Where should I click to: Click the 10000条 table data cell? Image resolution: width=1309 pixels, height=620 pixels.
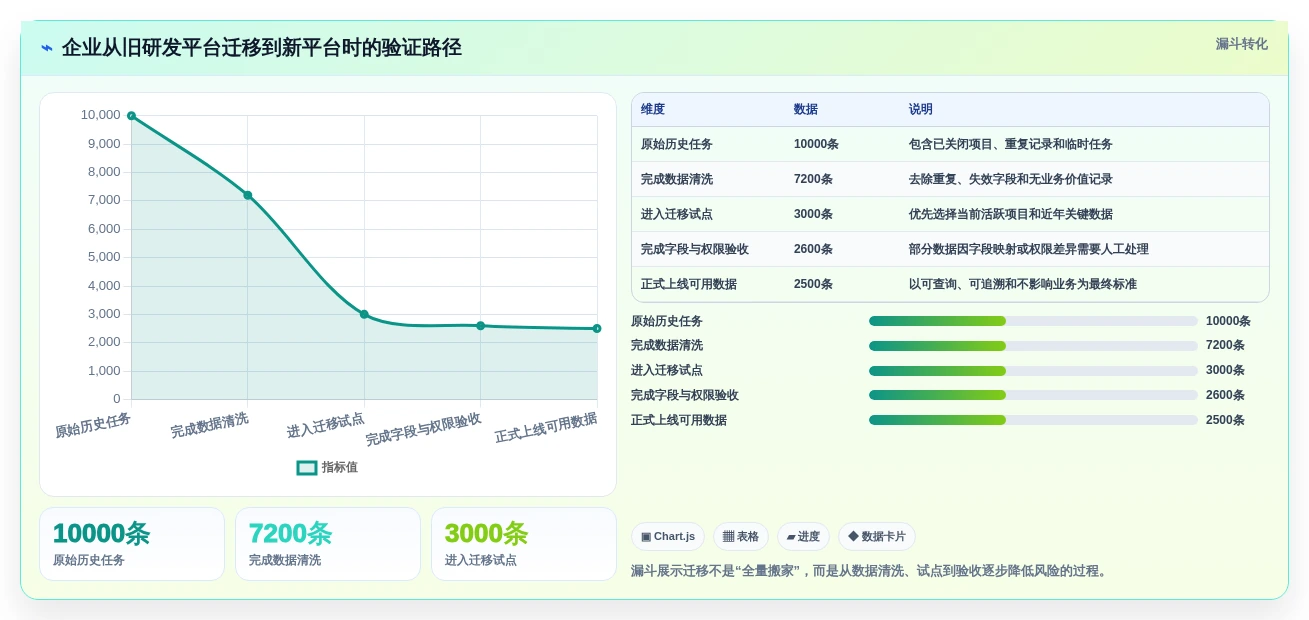click(816, 144)
